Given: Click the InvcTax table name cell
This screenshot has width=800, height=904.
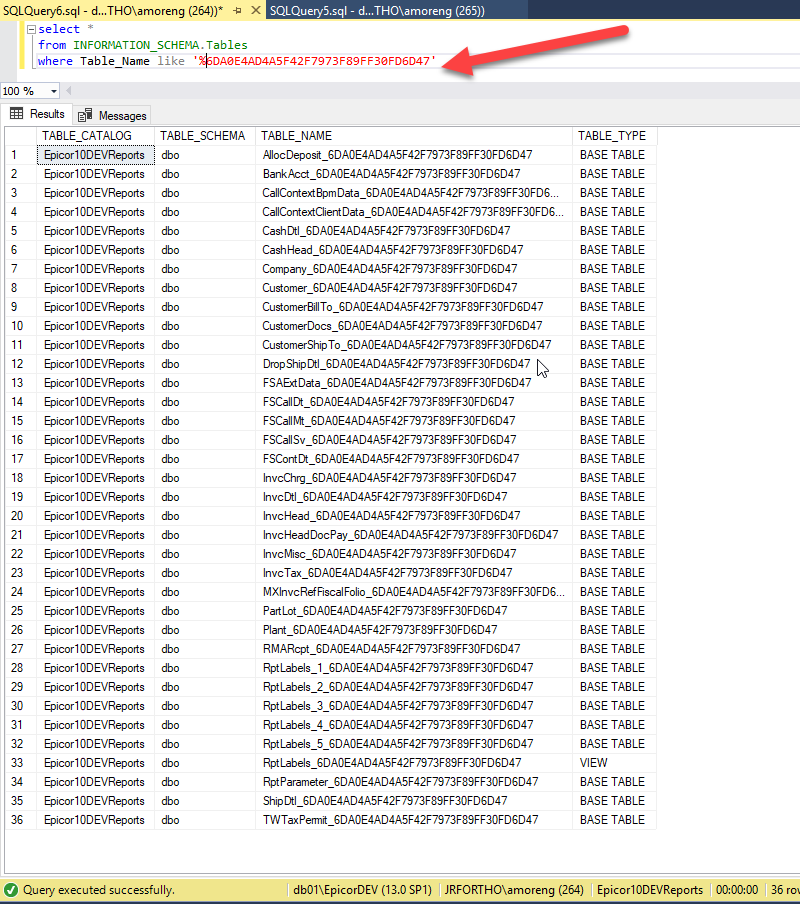Looking at the screenshot, I should (414, 574).
